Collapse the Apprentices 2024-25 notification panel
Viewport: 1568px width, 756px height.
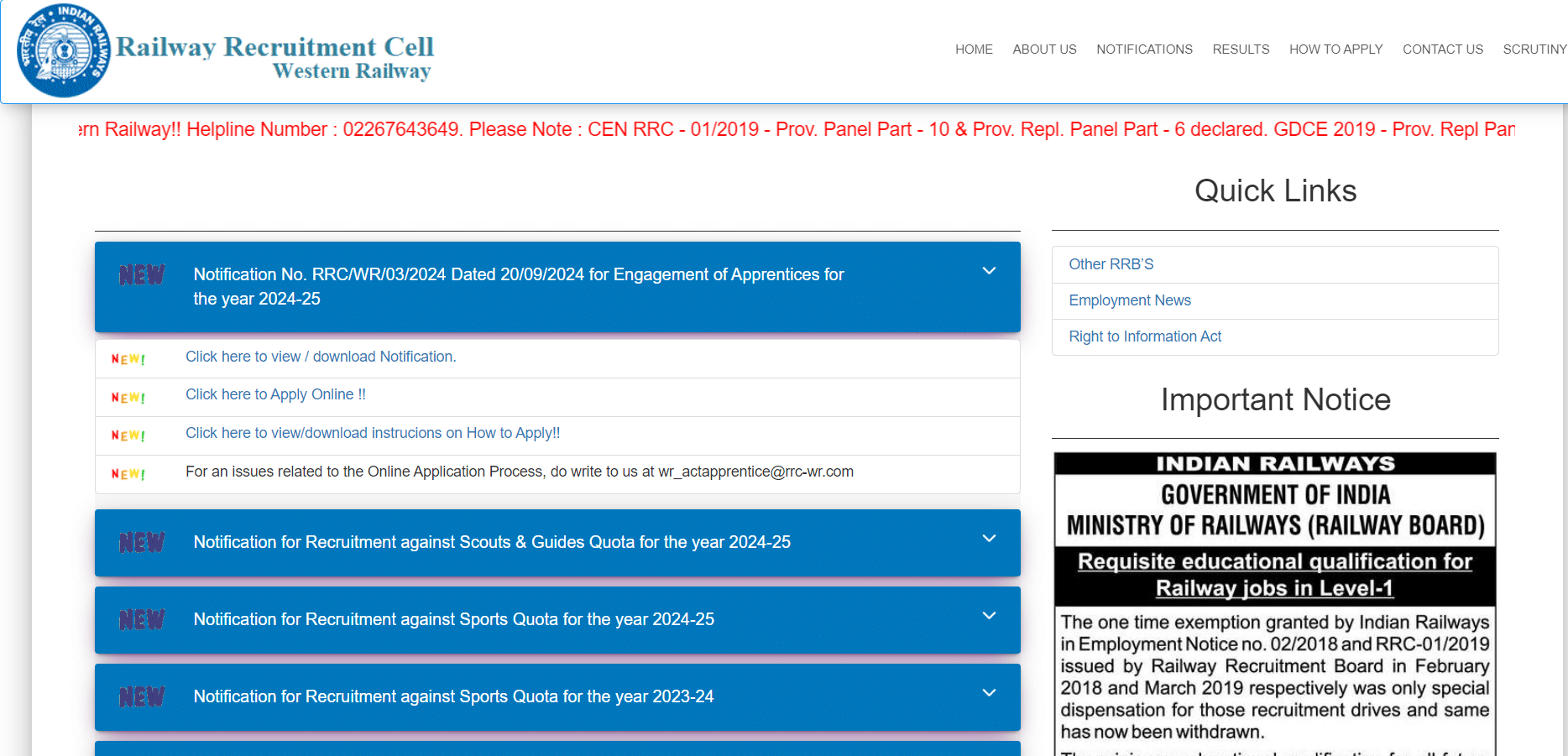[x=989, y=271]
